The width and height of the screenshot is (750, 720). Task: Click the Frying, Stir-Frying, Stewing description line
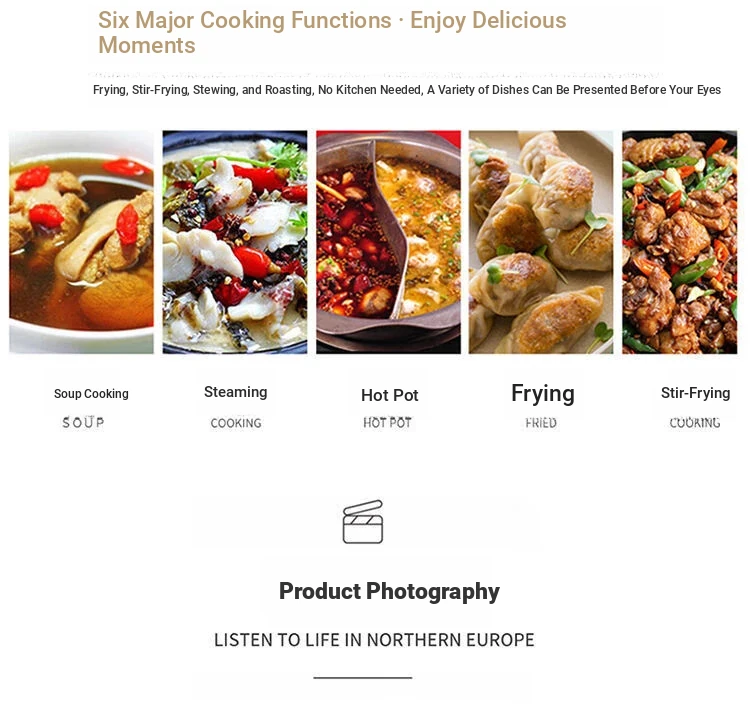click(x=407, y=90)
